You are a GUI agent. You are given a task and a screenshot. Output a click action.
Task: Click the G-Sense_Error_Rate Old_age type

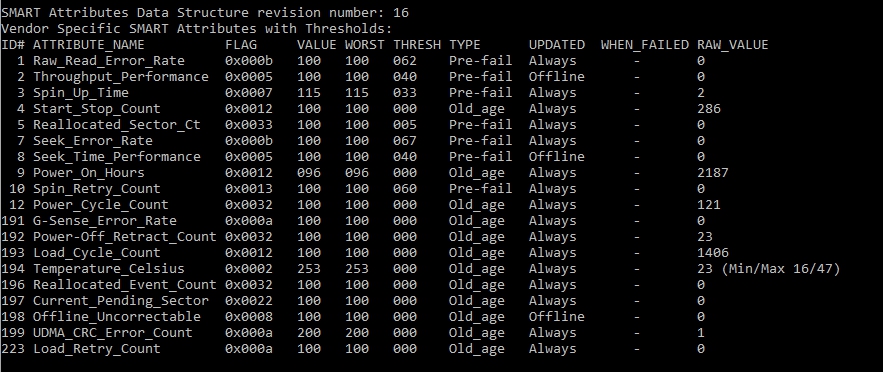click(476, 221)
